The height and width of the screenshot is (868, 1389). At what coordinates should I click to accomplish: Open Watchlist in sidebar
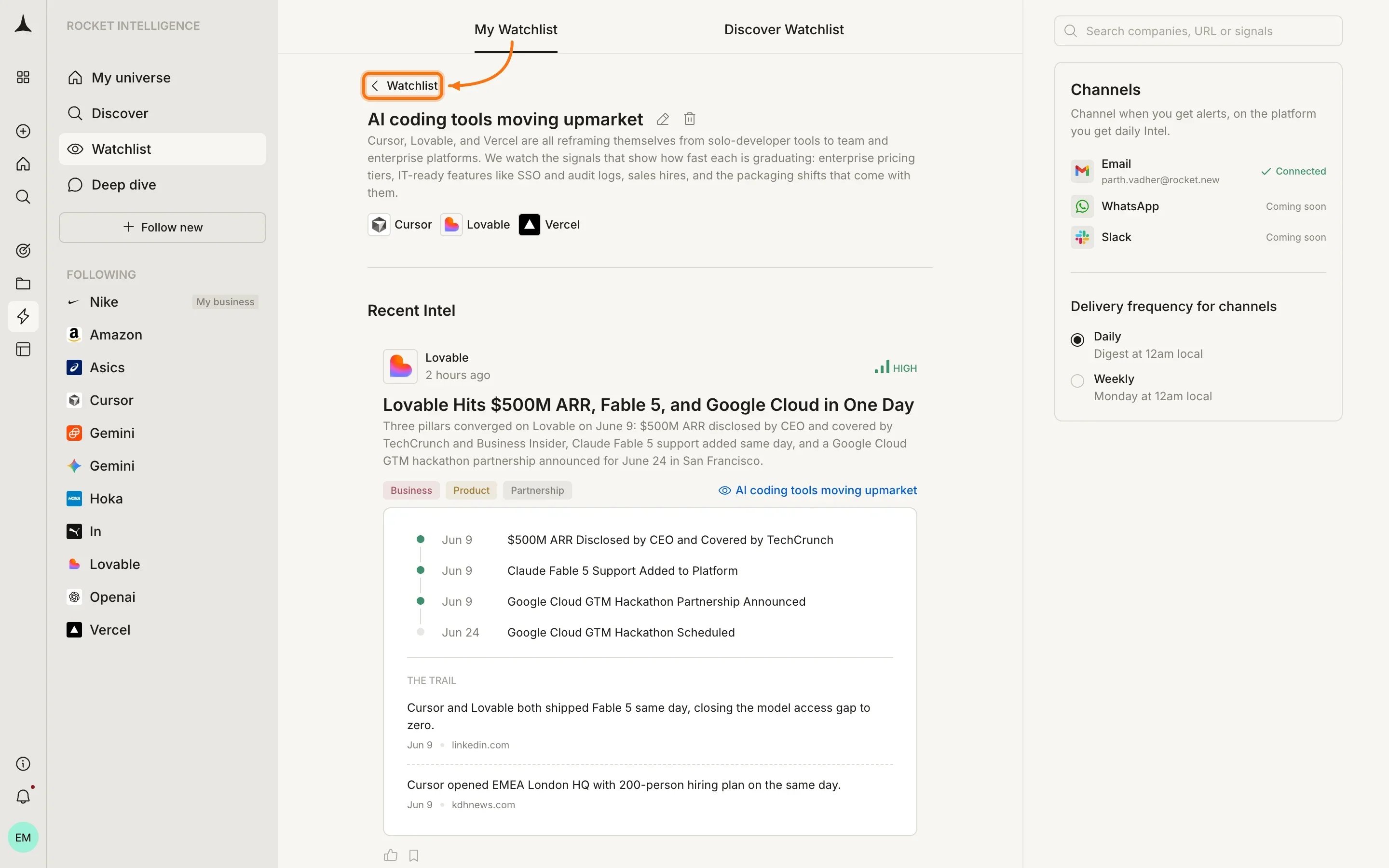click(163, 149)
